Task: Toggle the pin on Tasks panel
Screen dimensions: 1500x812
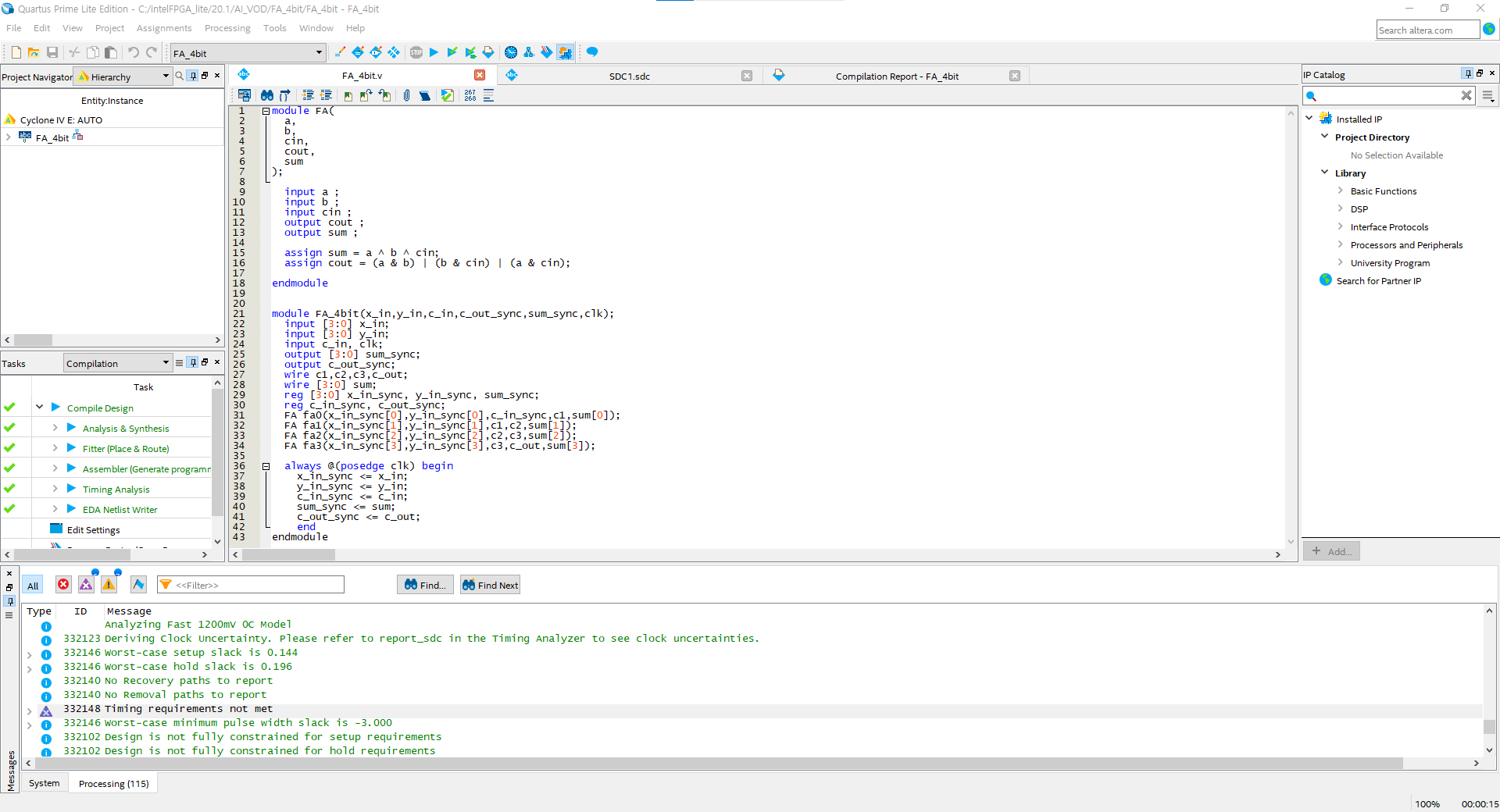Action: (x=194, y=362)
